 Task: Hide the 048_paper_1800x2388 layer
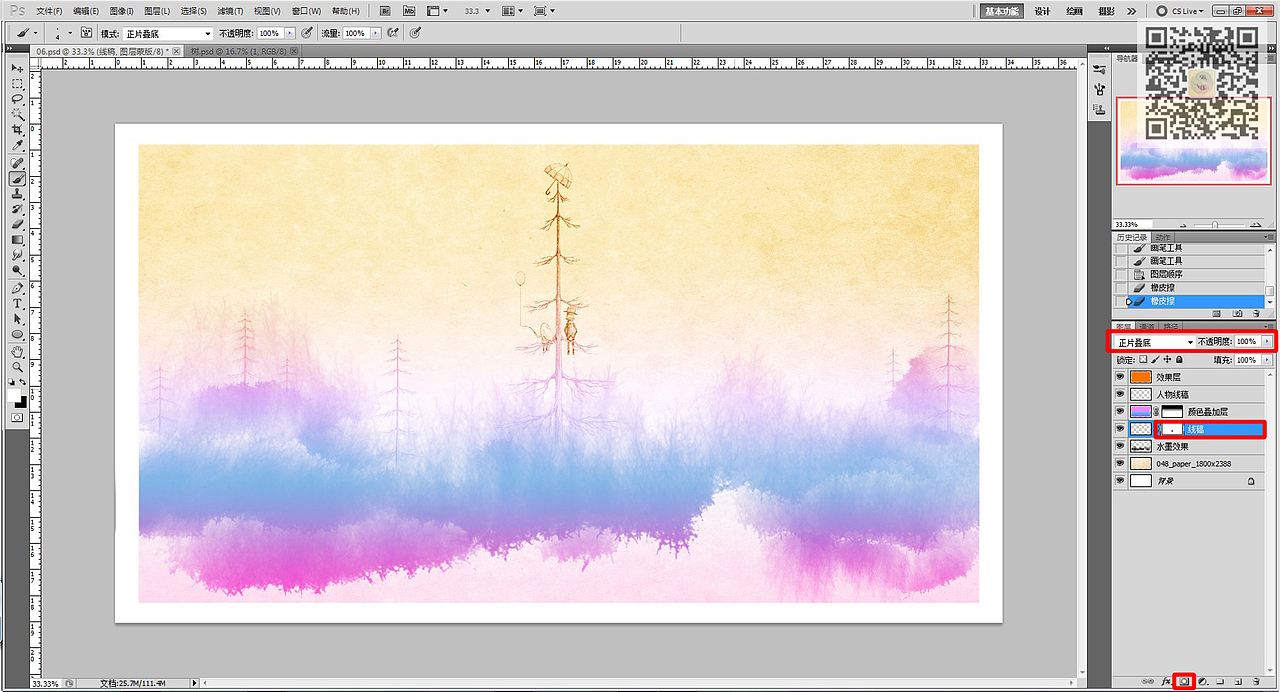coord(1120,463)
